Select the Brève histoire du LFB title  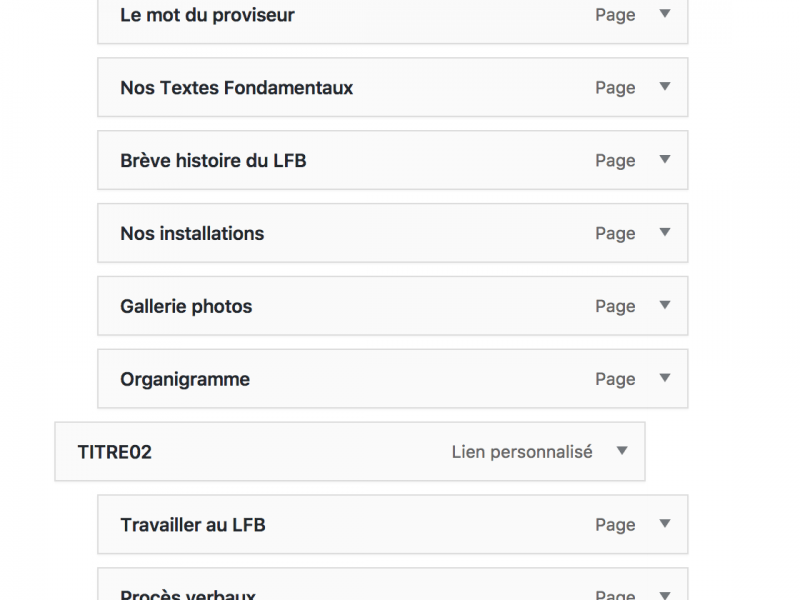tap(213, 161)
